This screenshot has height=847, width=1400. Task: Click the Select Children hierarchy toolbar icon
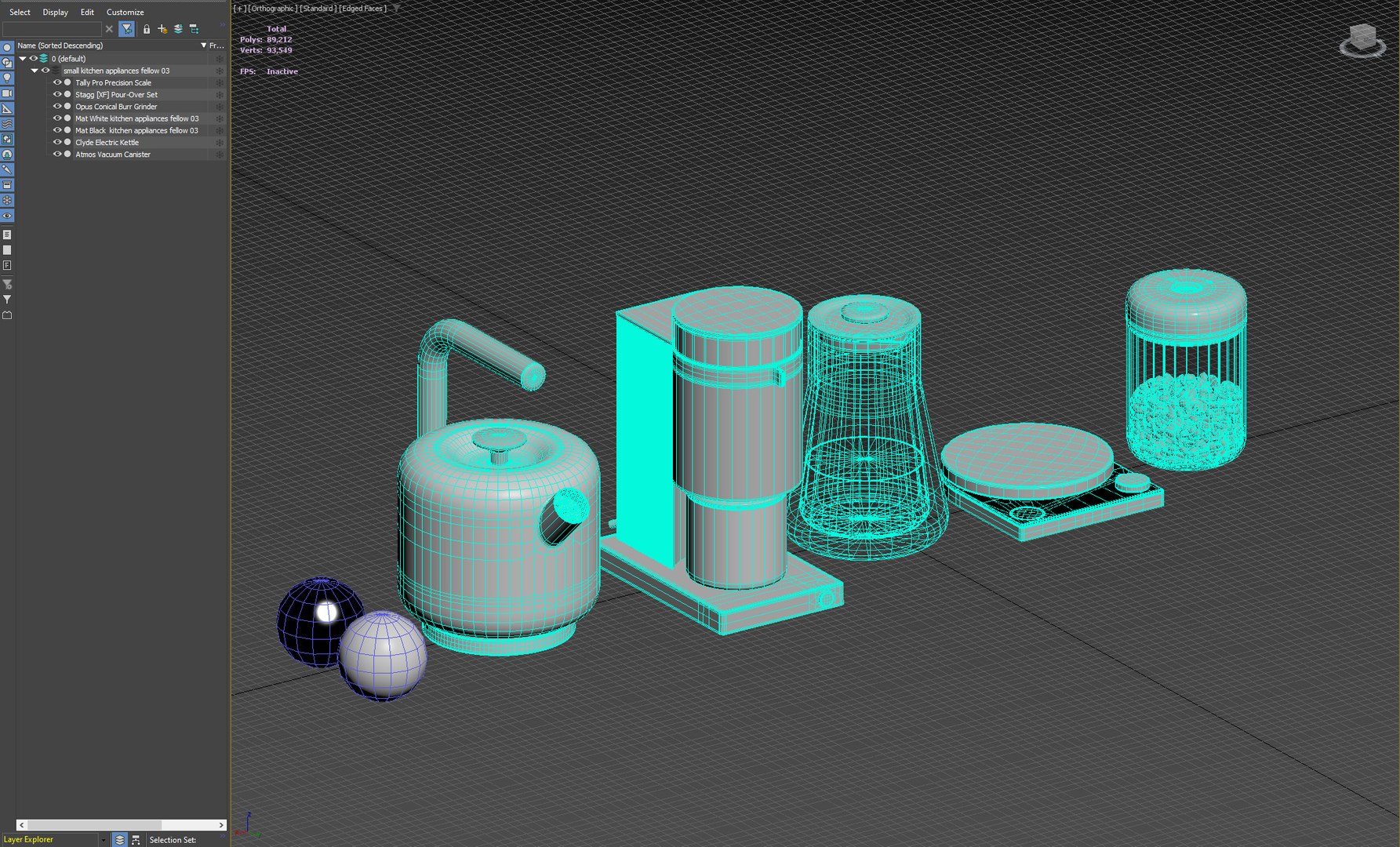195,29
